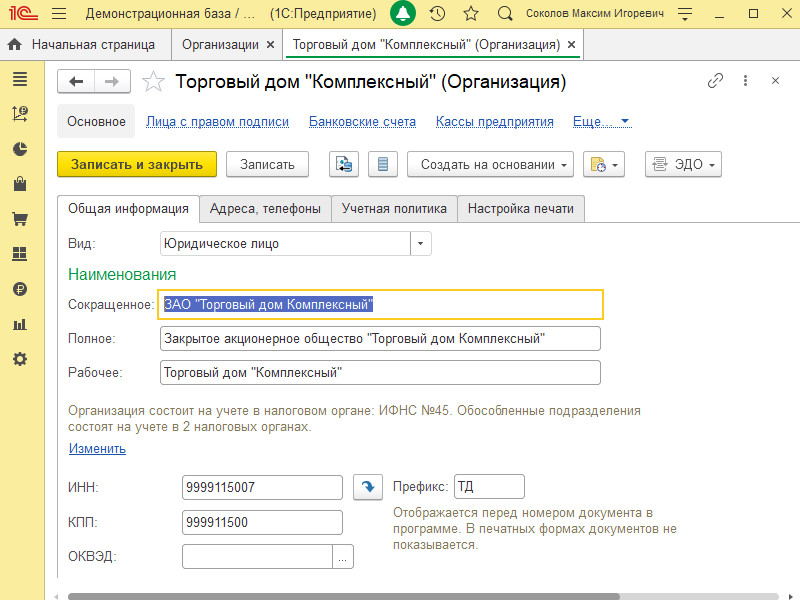
Task: Click the fill by INN arrow button
Action: (368, 487)
